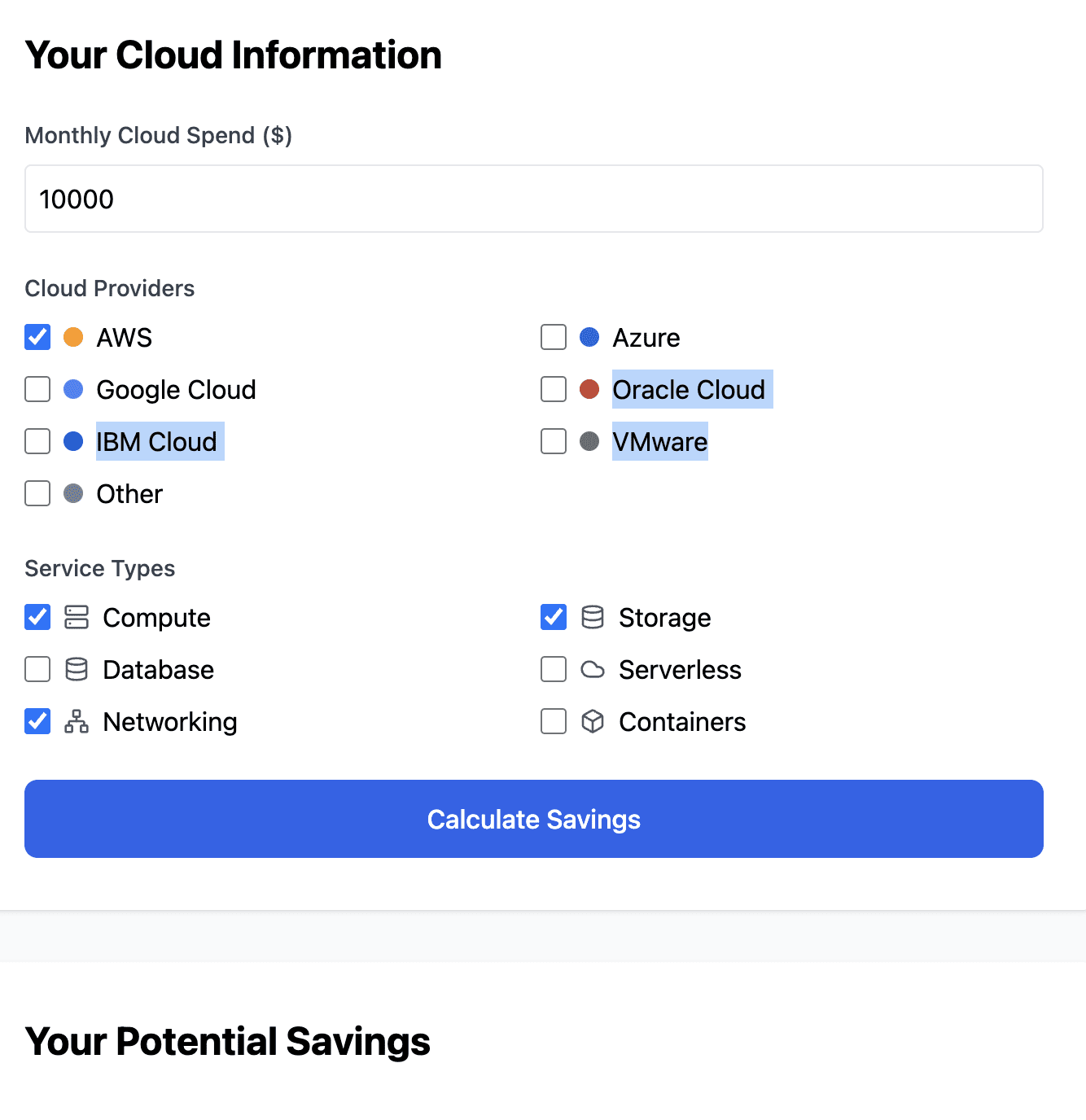Screen dimensions: 1086x1120
Task: Enable the Azure provider checkbox
Action: 554,337
